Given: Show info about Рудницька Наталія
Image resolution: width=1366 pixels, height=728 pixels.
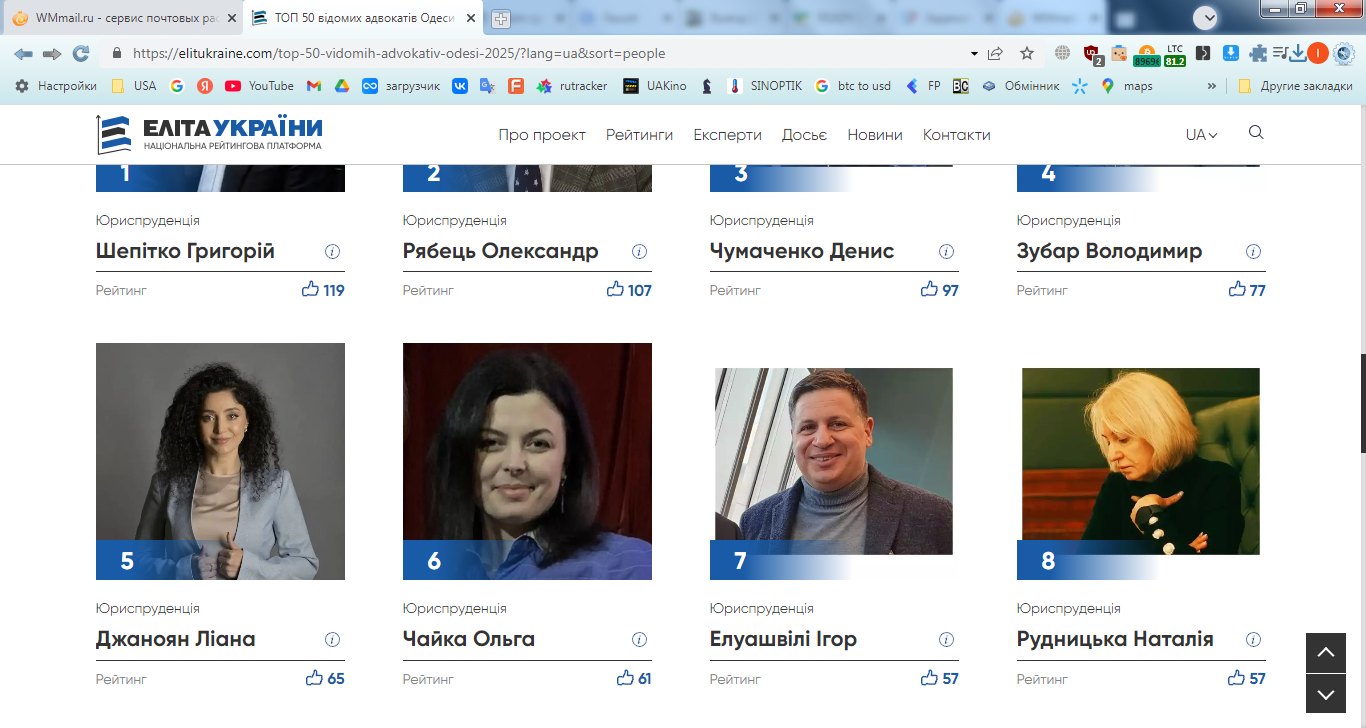Looking at the screenshot, I should pos(1254,640).
